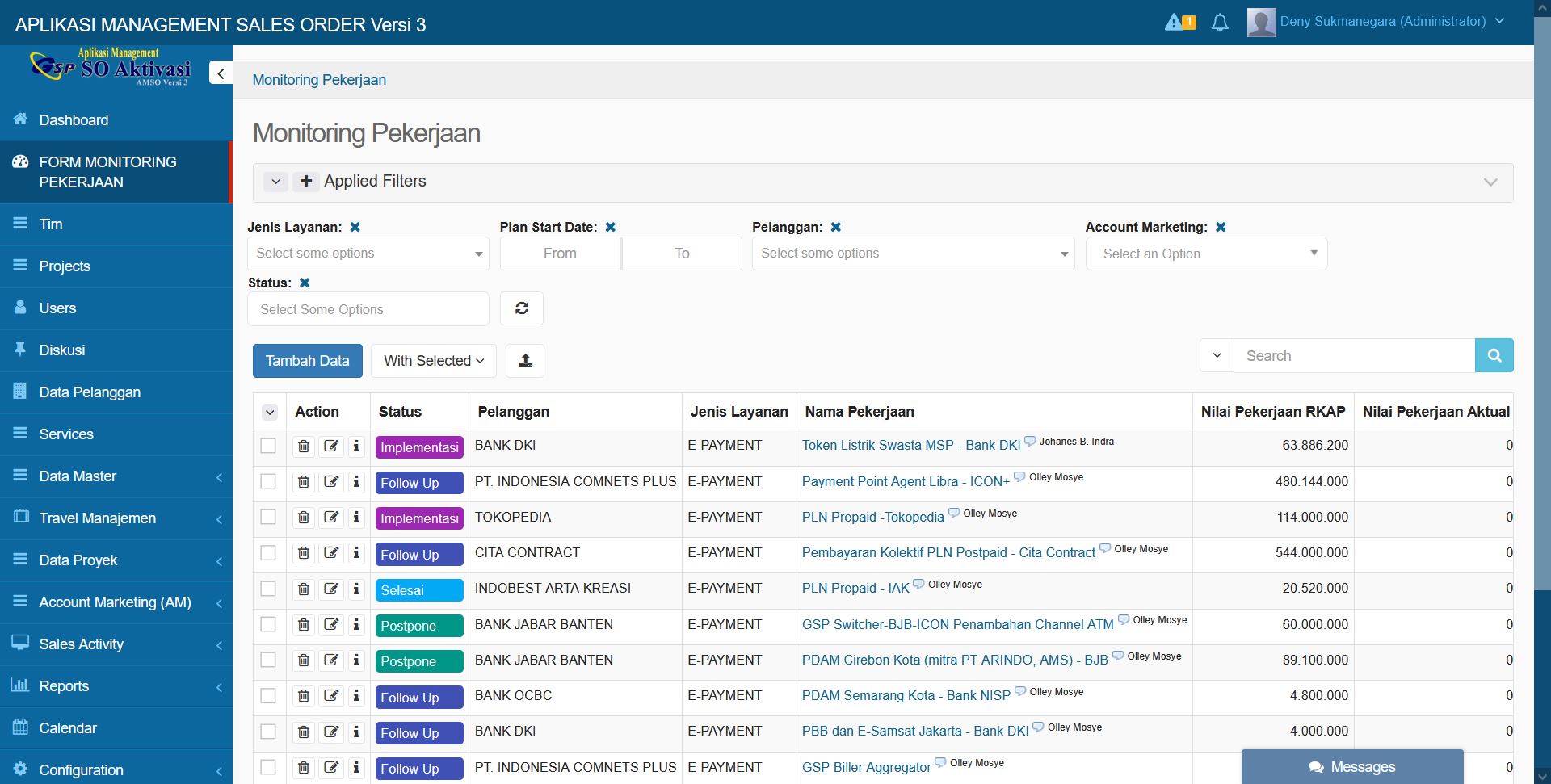1551x784 pixels.
Task: Click the Plan Start Date To field
Action: point(682,254)
